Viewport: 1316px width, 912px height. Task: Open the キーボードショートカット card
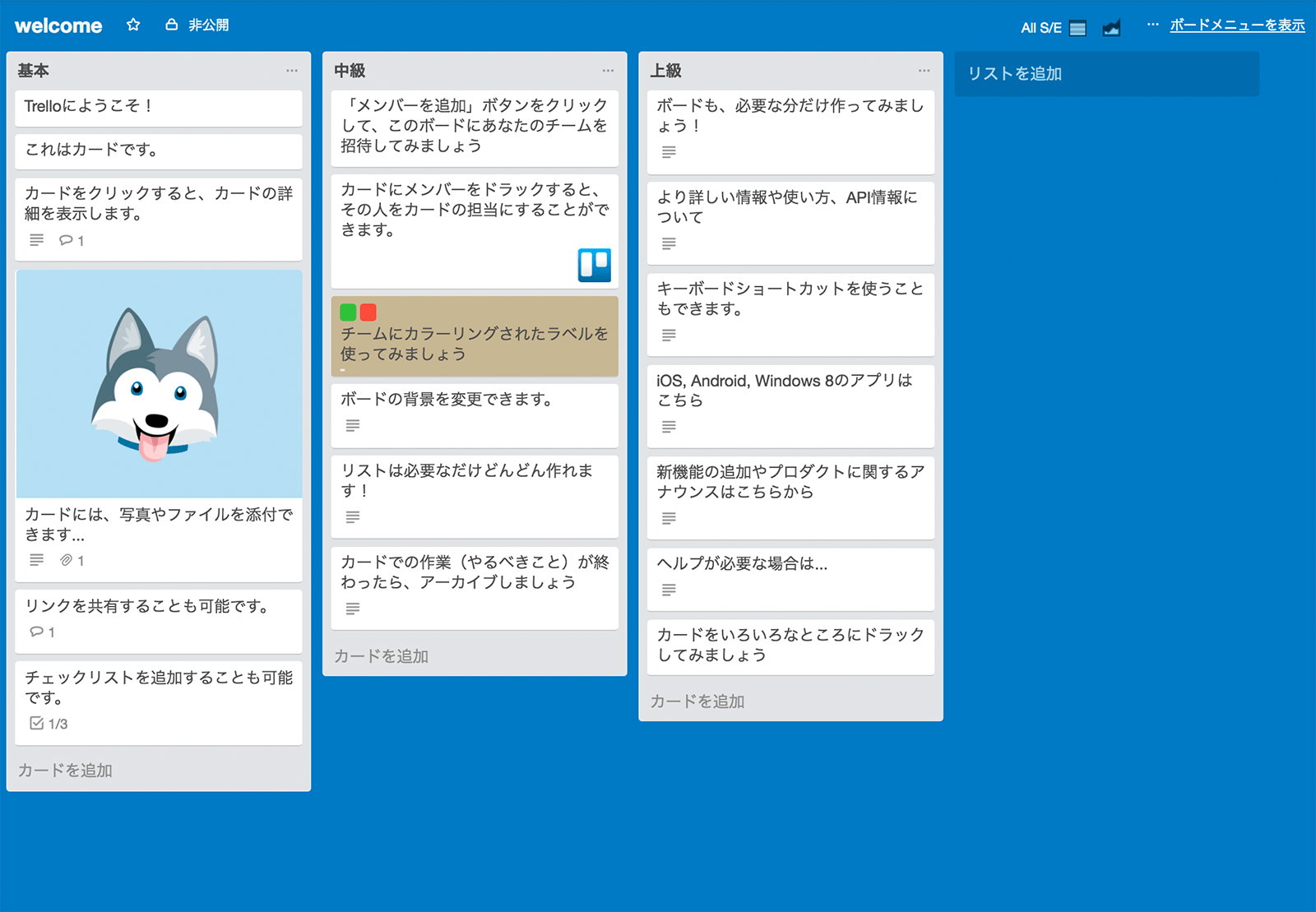[790, 315]
